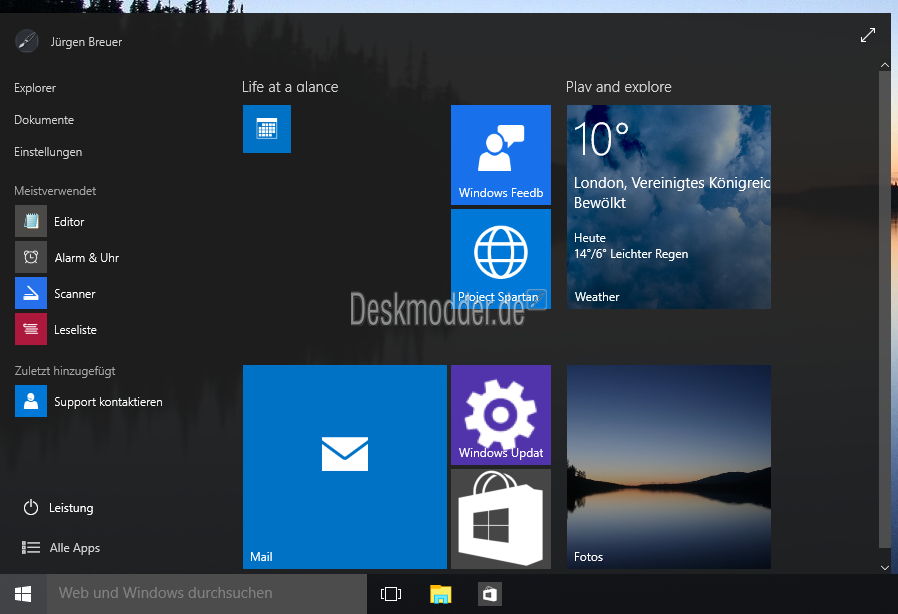Click the Alle Apps list icon
Image resolution: width=898 pixels, height=614 pixels.
click(x=31, y=548)
